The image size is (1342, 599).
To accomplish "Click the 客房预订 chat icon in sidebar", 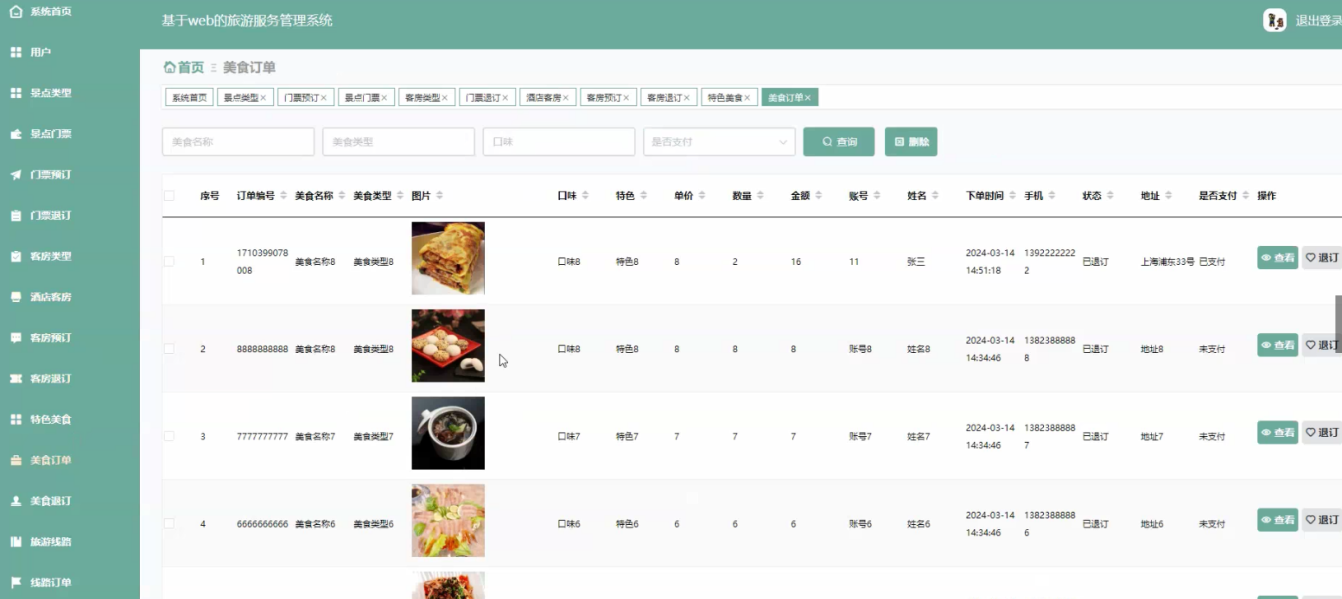I will click(x=16, y=338).
